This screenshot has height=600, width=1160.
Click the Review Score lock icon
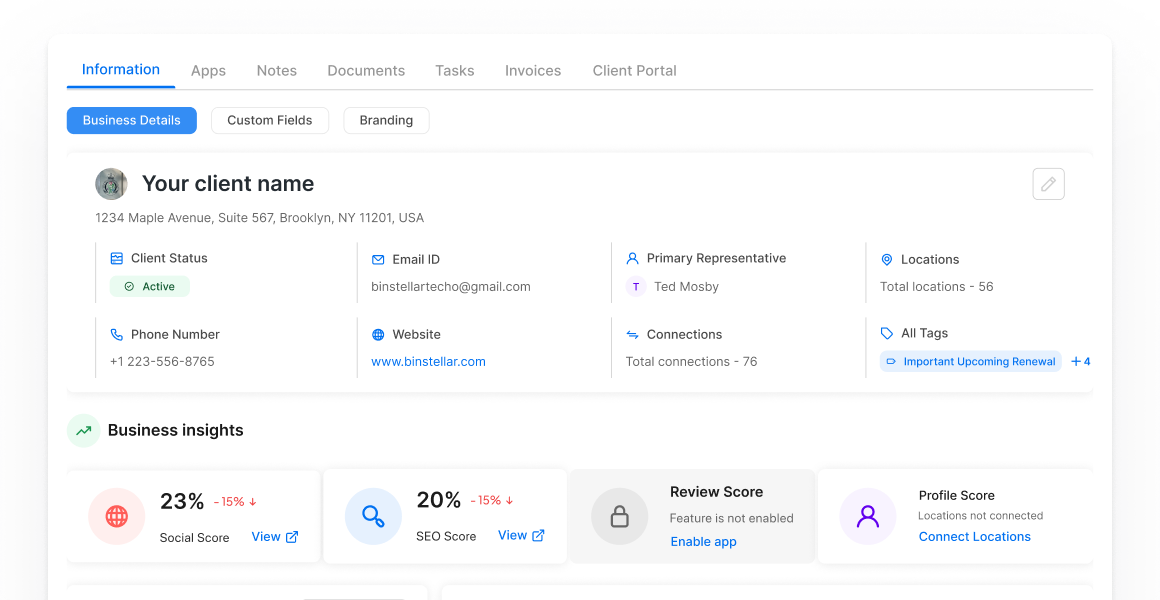click(620, 516)
